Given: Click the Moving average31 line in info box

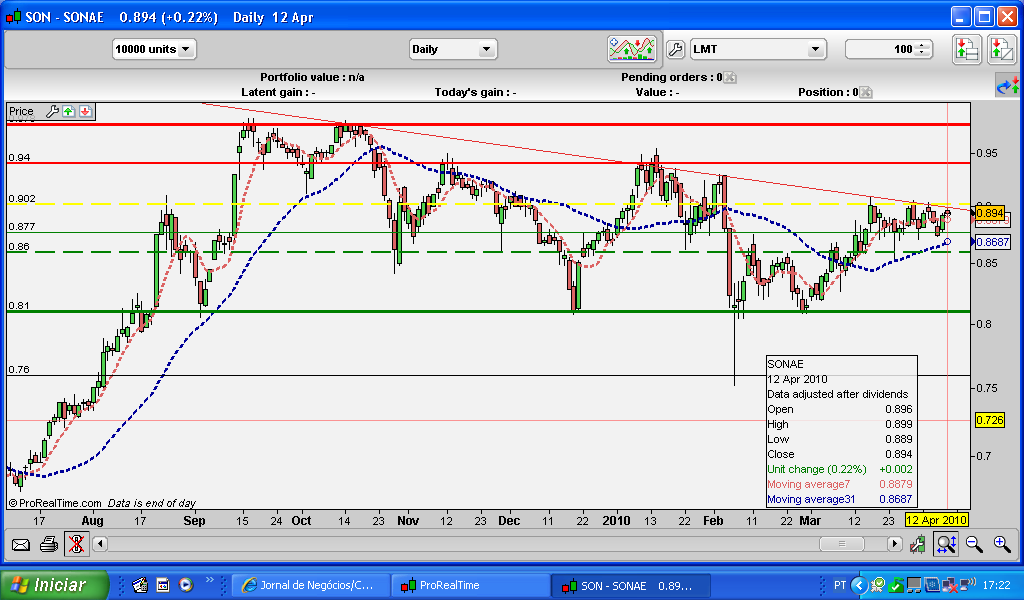Looking at the screenshot, I should coord(840,499).
